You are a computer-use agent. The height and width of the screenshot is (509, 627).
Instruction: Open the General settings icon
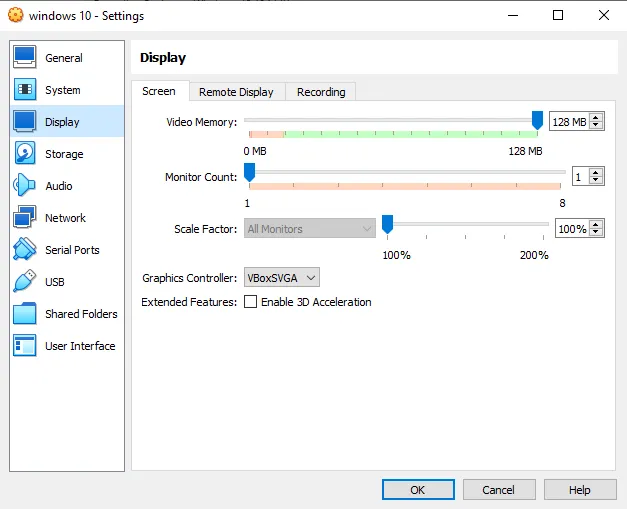click(24, 57)
